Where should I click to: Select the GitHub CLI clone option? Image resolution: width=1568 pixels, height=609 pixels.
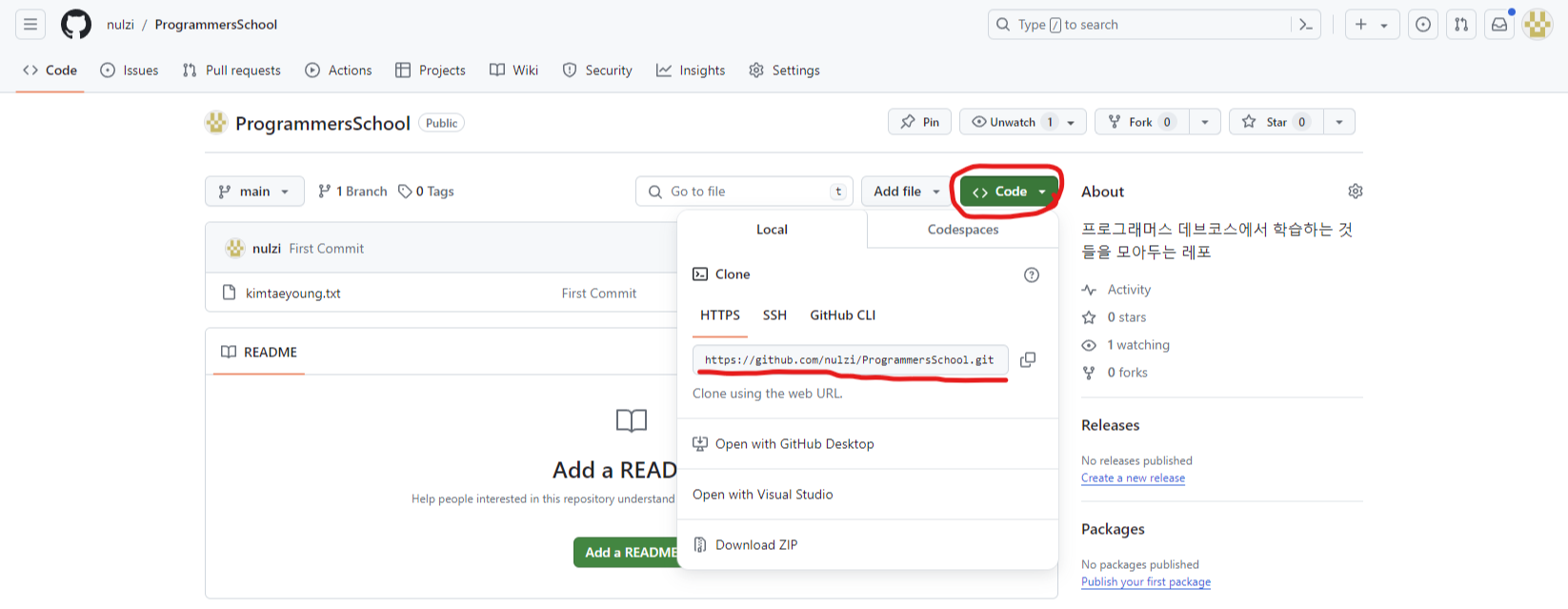[x=843, y=315]
